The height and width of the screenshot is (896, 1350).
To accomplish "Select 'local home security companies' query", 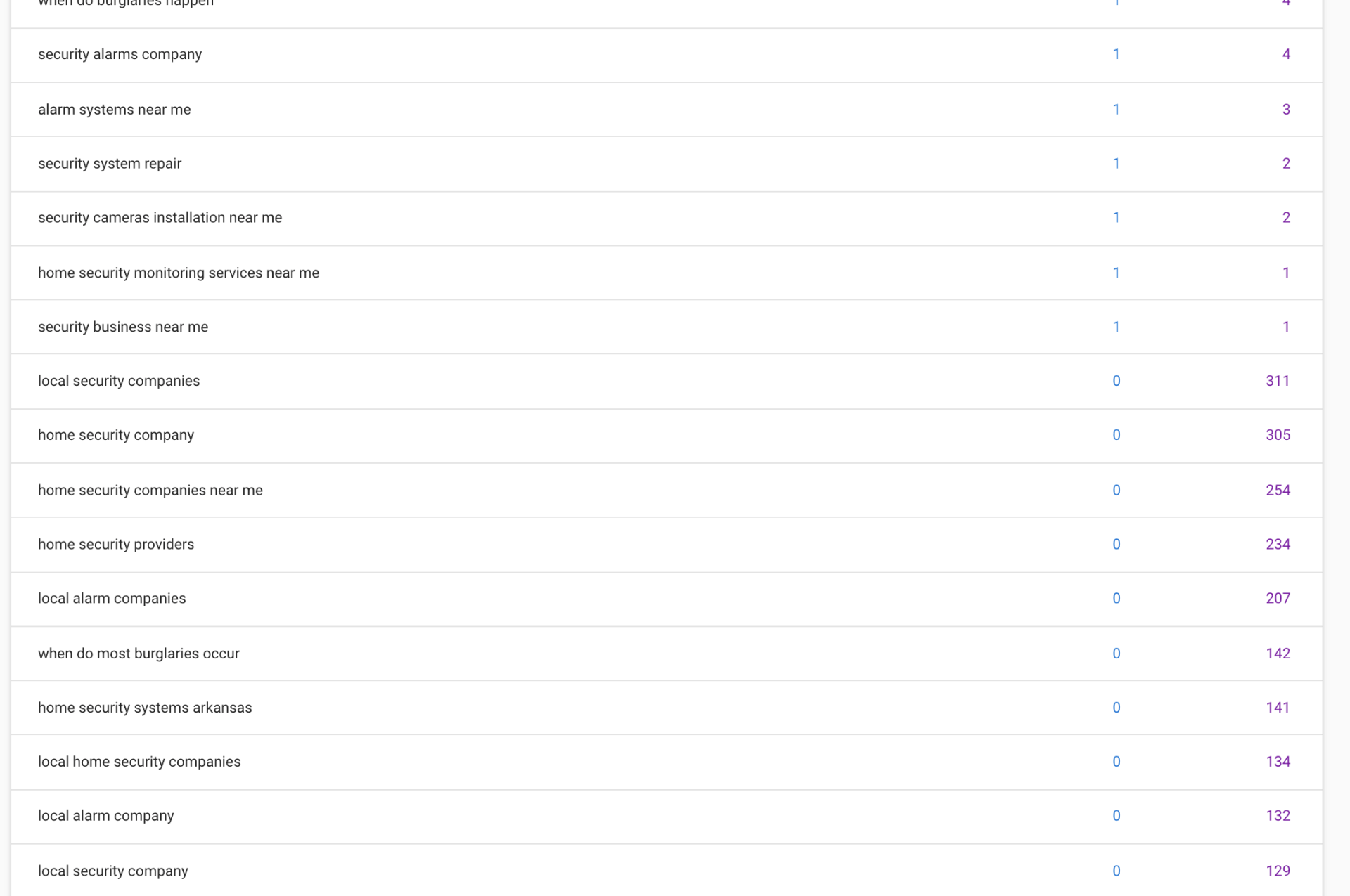I will [x=139, y=762].
